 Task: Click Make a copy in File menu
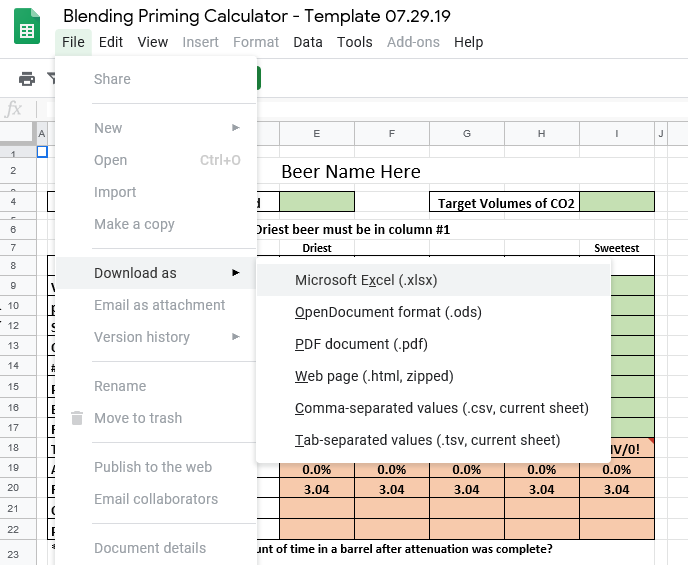click(x=134, y=224)
